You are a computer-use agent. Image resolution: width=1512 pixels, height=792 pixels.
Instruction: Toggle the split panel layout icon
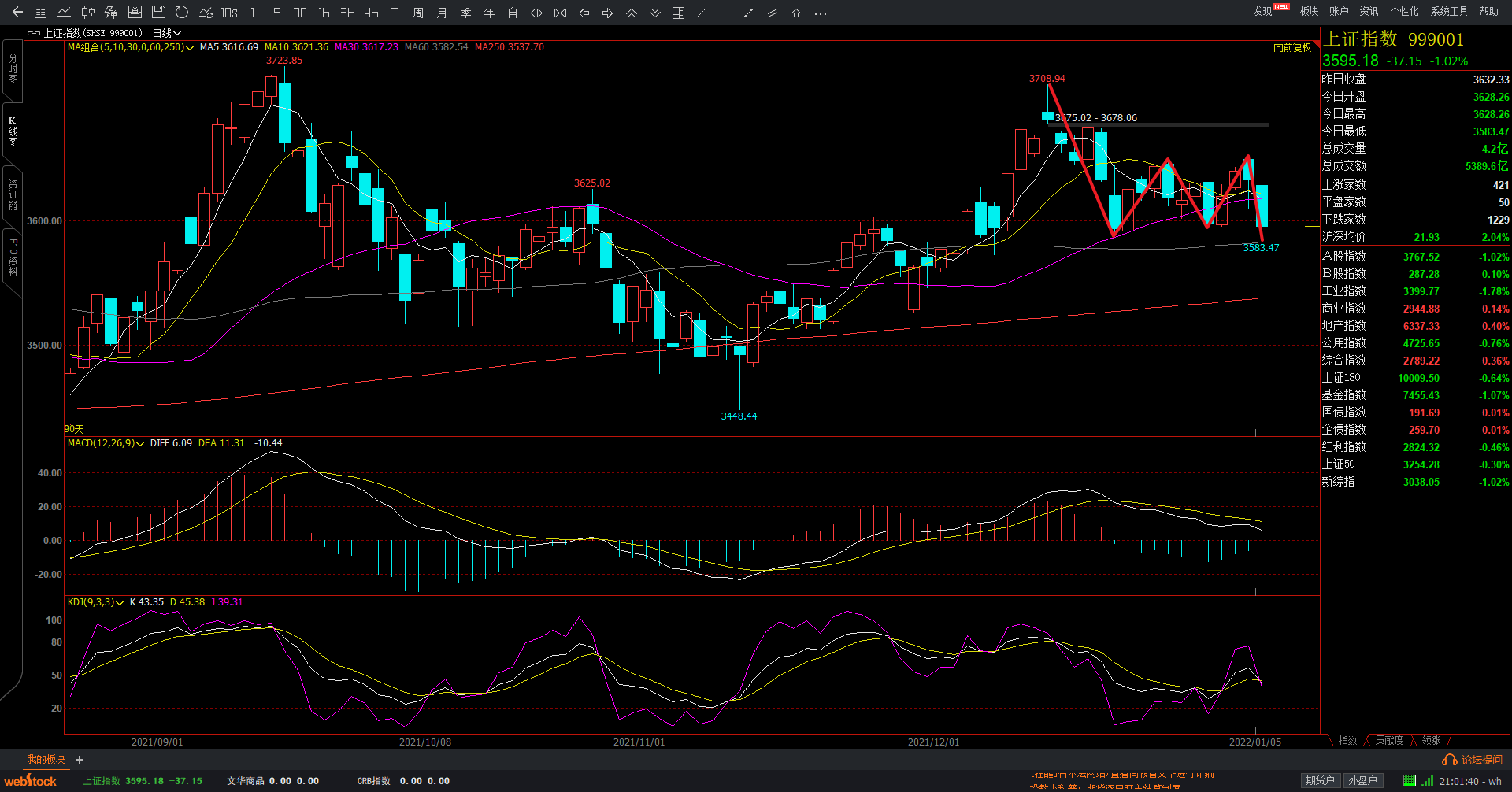[678, 13]
